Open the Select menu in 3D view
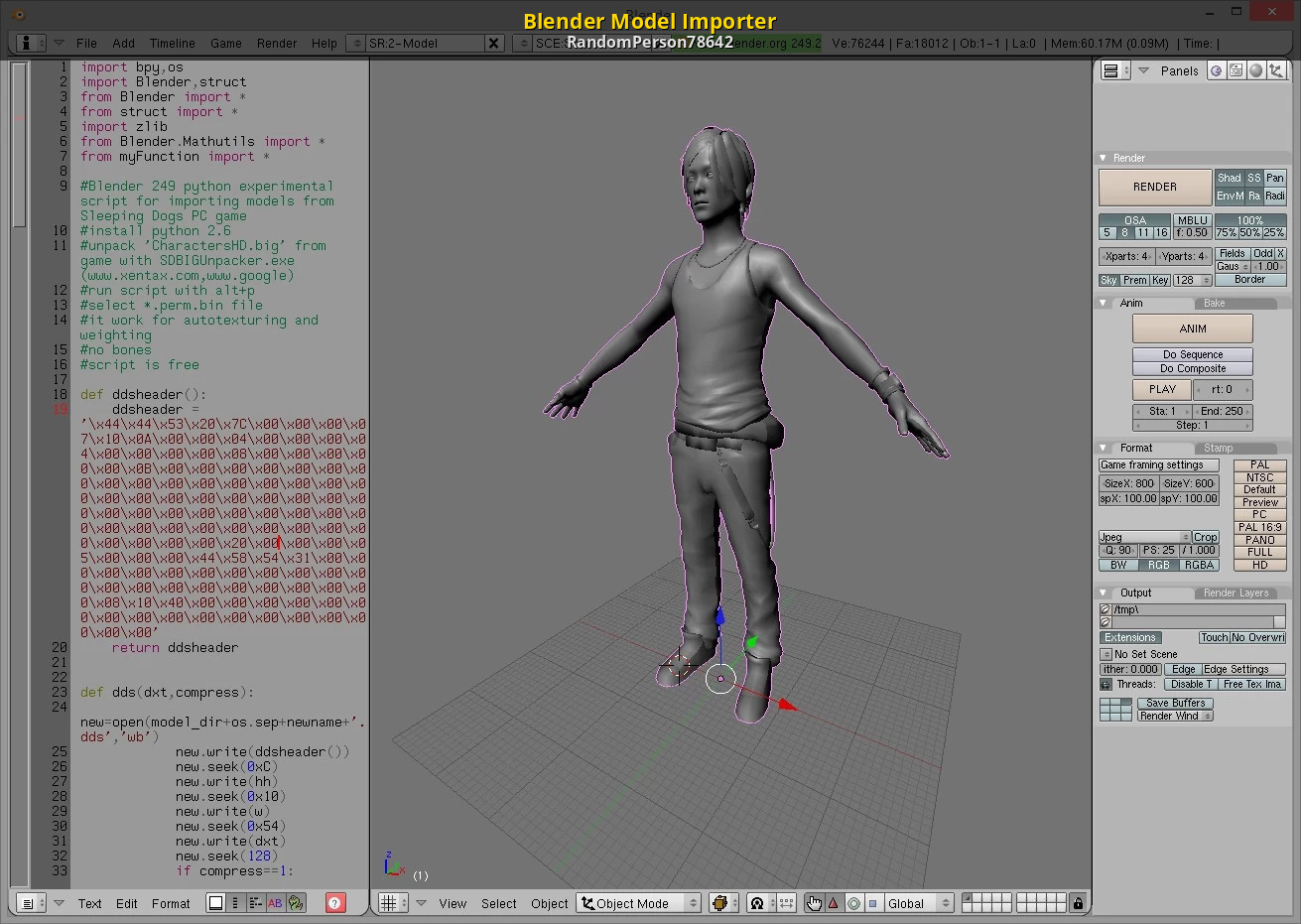Viewport: 1301px width, 924px height. click(498, 903)
